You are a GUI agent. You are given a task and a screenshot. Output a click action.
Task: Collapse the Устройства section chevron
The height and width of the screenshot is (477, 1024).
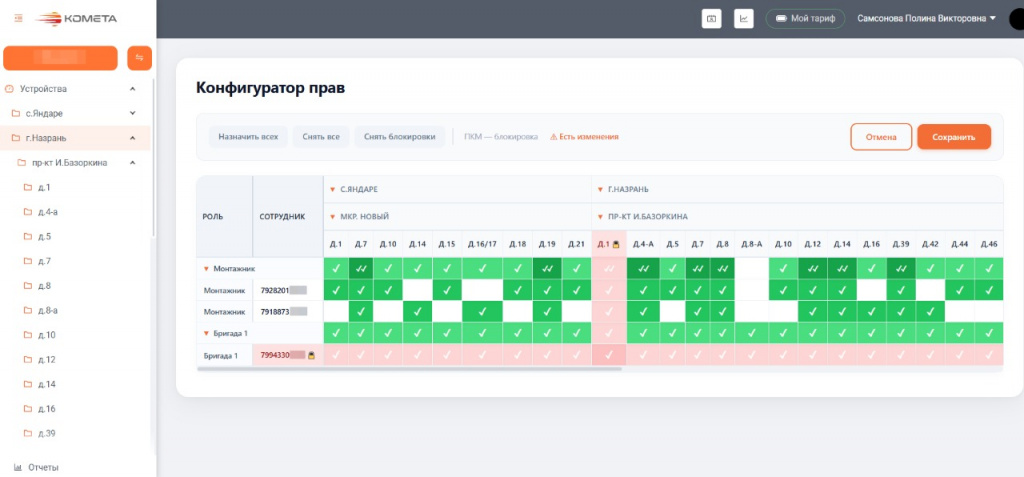(133, 89)
